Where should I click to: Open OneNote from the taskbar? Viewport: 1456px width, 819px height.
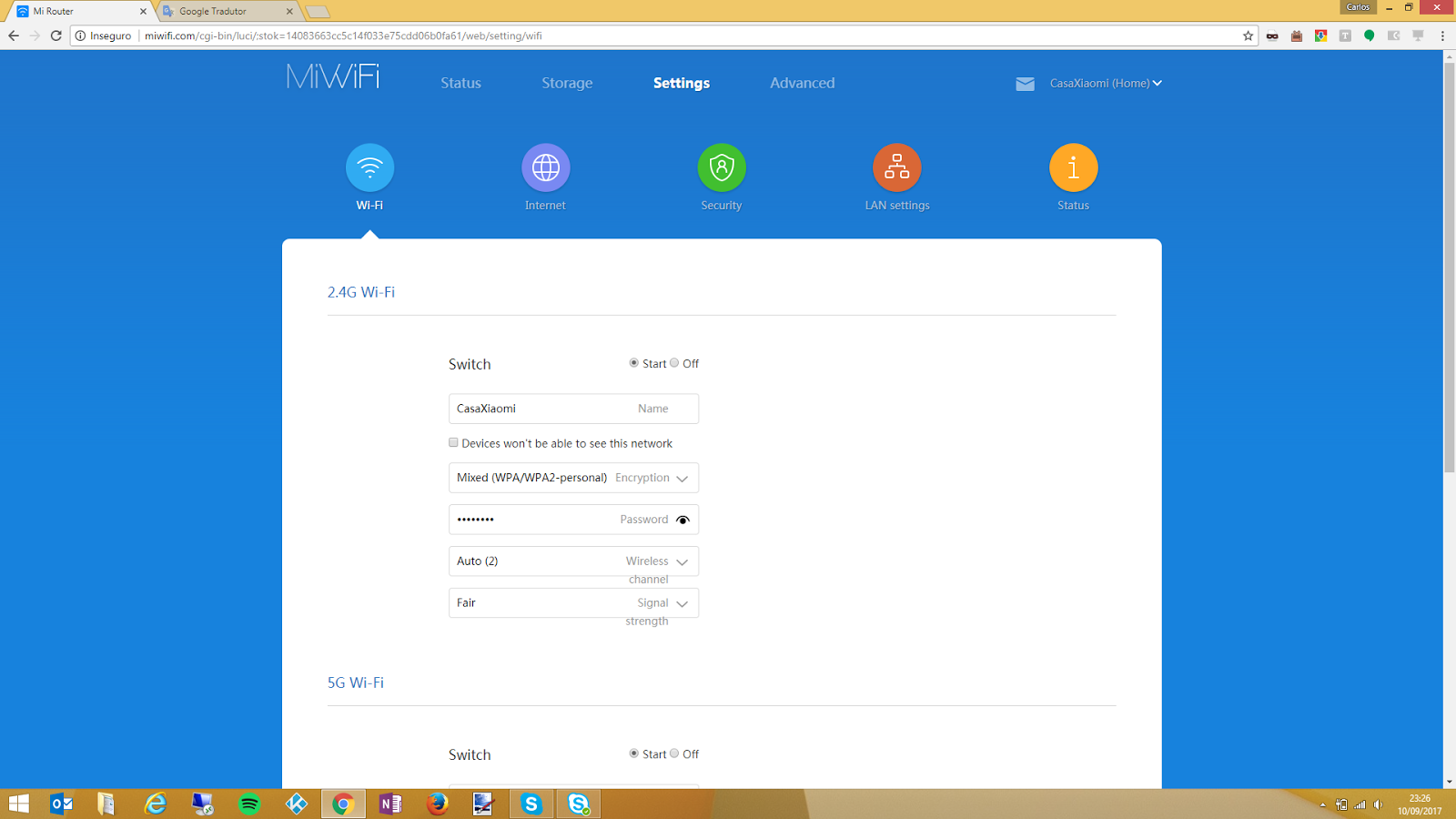tap(390, 804)
